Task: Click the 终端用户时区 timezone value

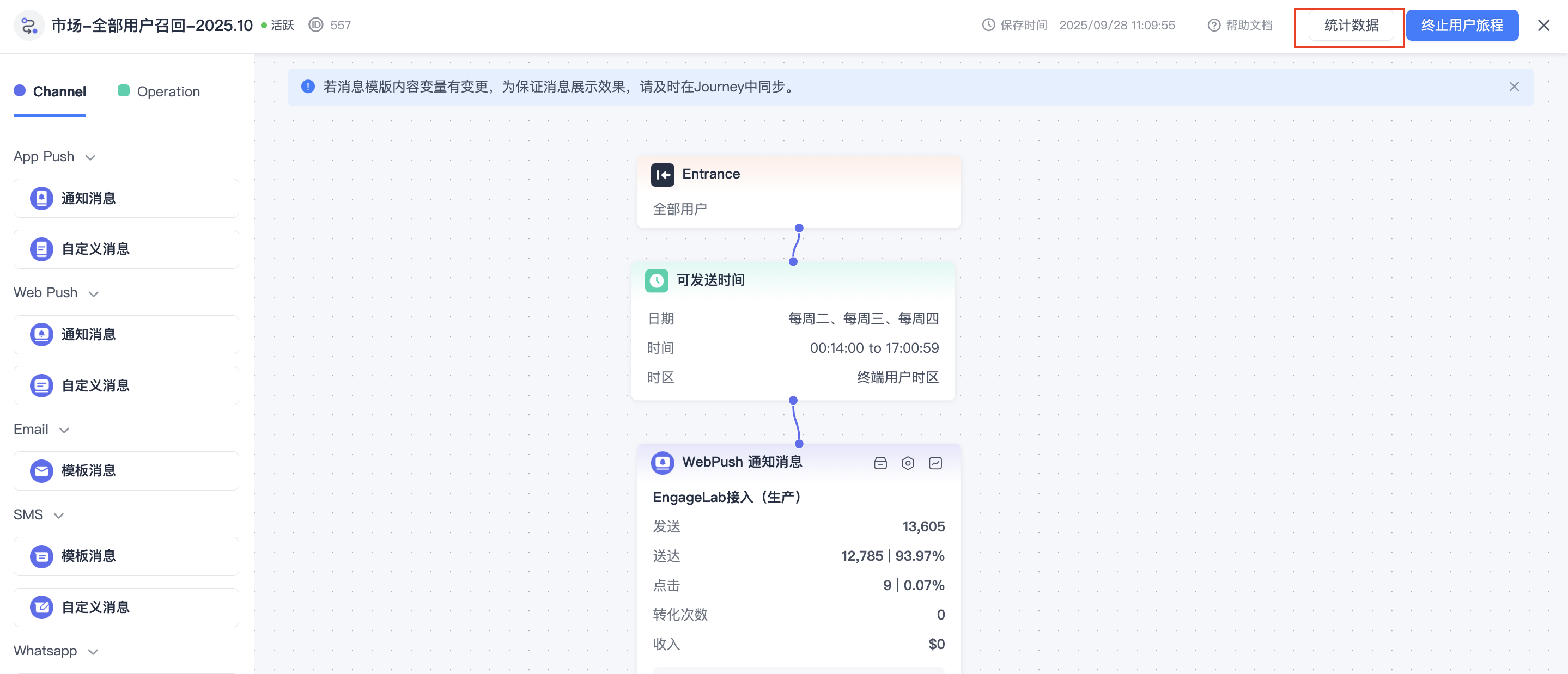Action: tap(897, 377)
